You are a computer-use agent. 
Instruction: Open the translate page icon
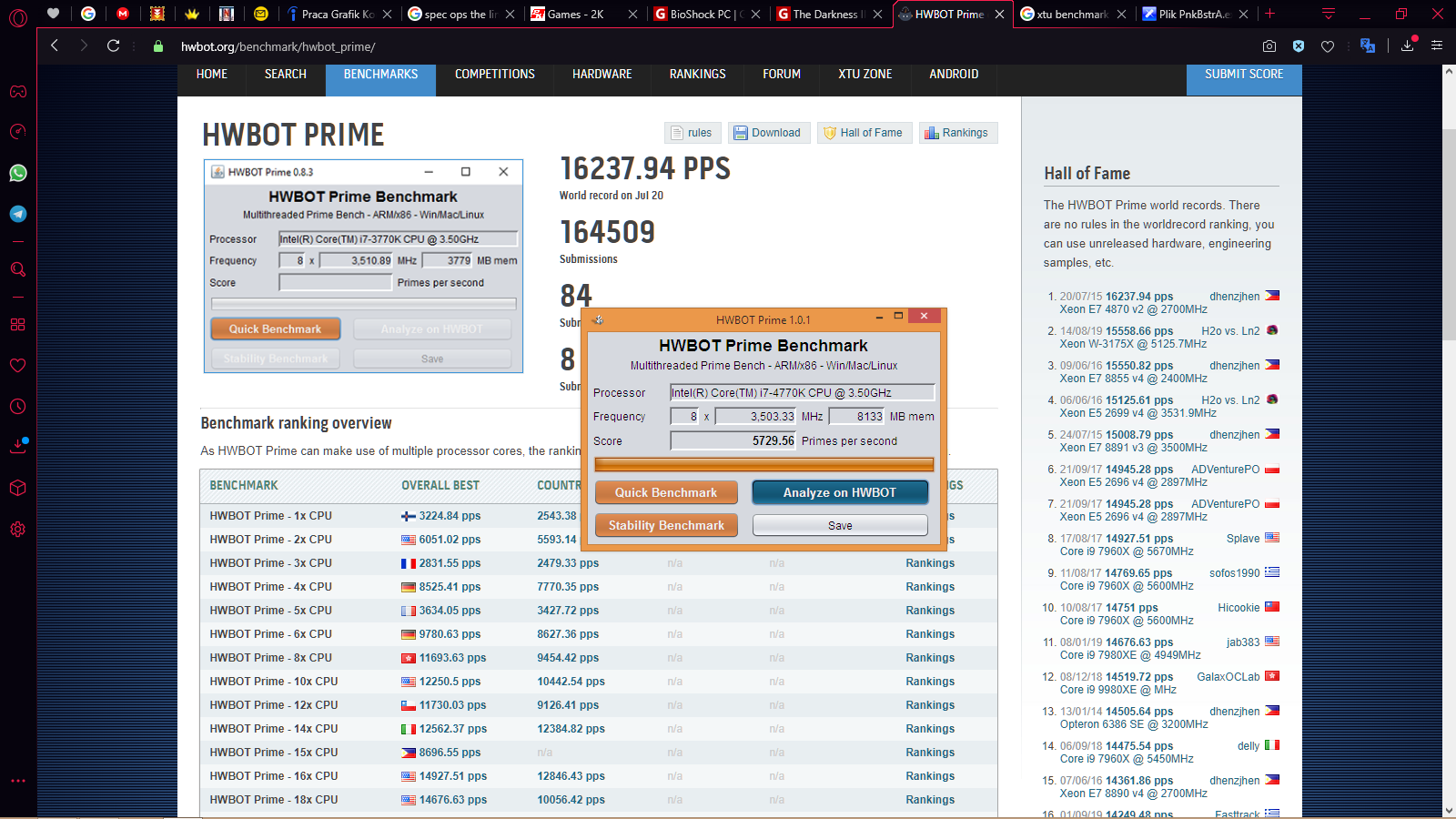[1367, 45]
